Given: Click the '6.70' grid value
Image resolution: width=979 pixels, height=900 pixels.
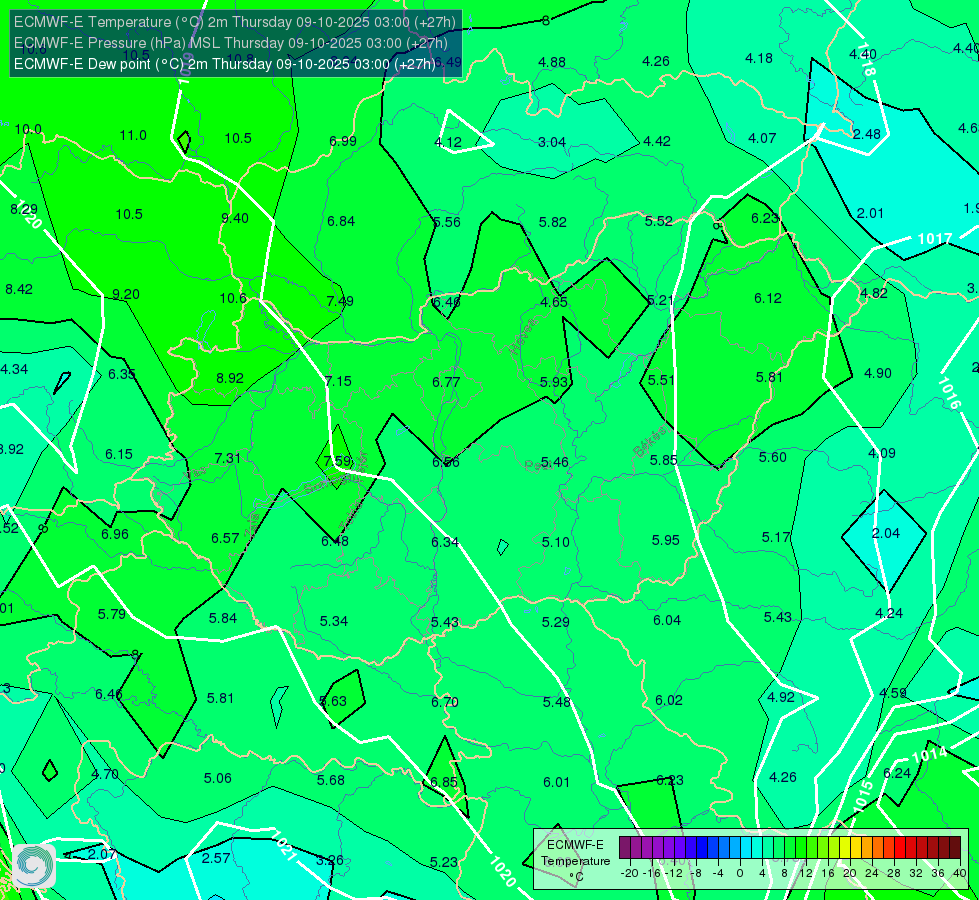Looking at the screenshot, I should pos(445,703).
